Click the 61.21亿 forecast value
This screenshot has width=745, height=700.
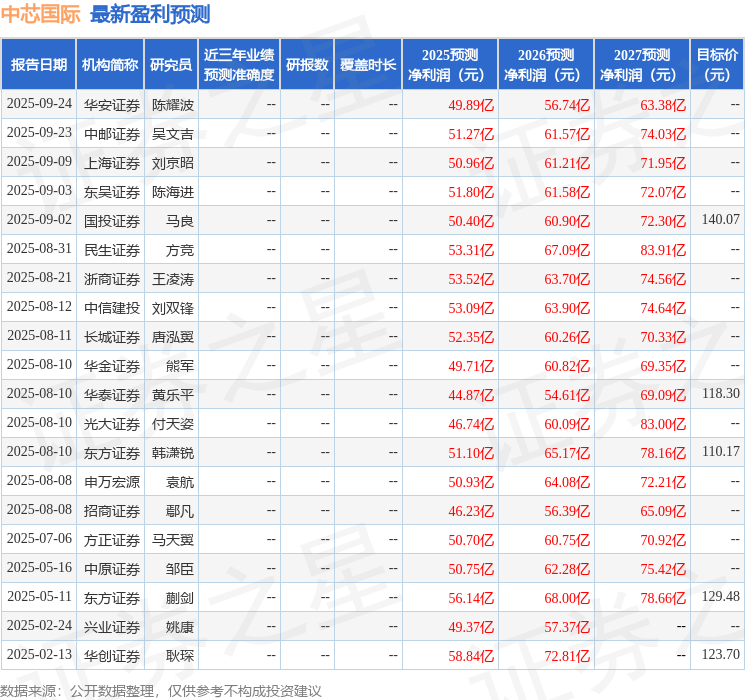click(x=567, y=163)
